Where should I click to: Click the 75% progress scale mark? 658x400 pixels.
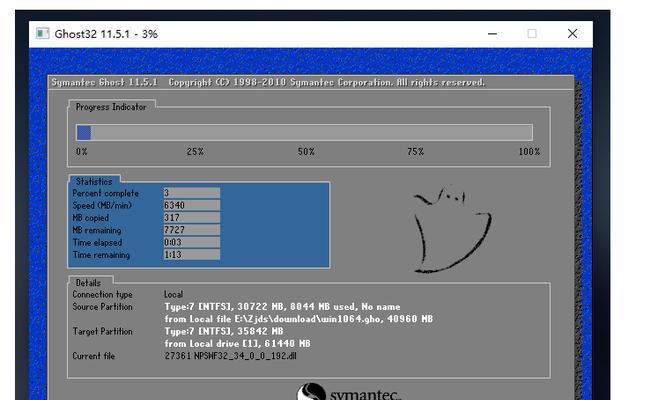point(415,152)
